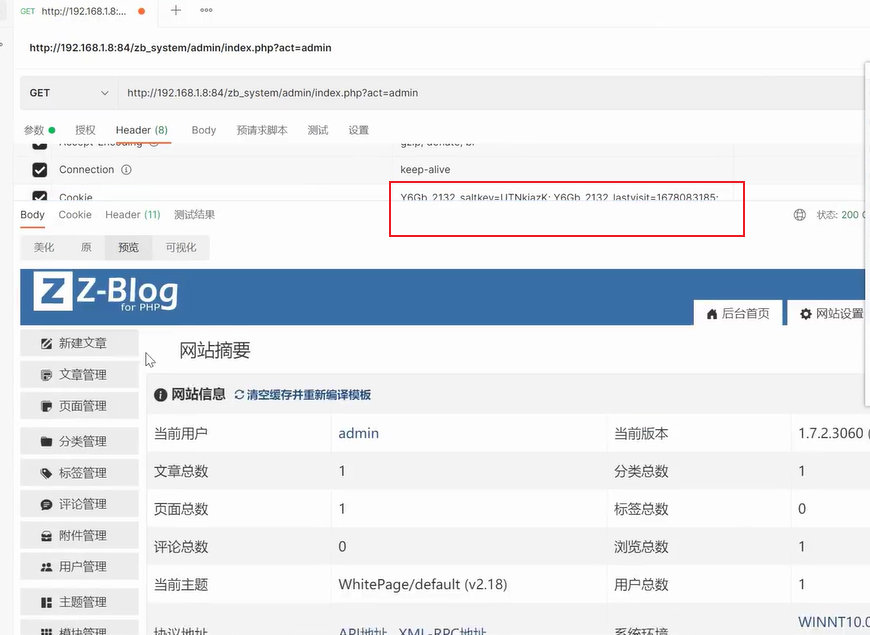
Task: Click the home icon in 后台首页
Action: tap(712, 314)
